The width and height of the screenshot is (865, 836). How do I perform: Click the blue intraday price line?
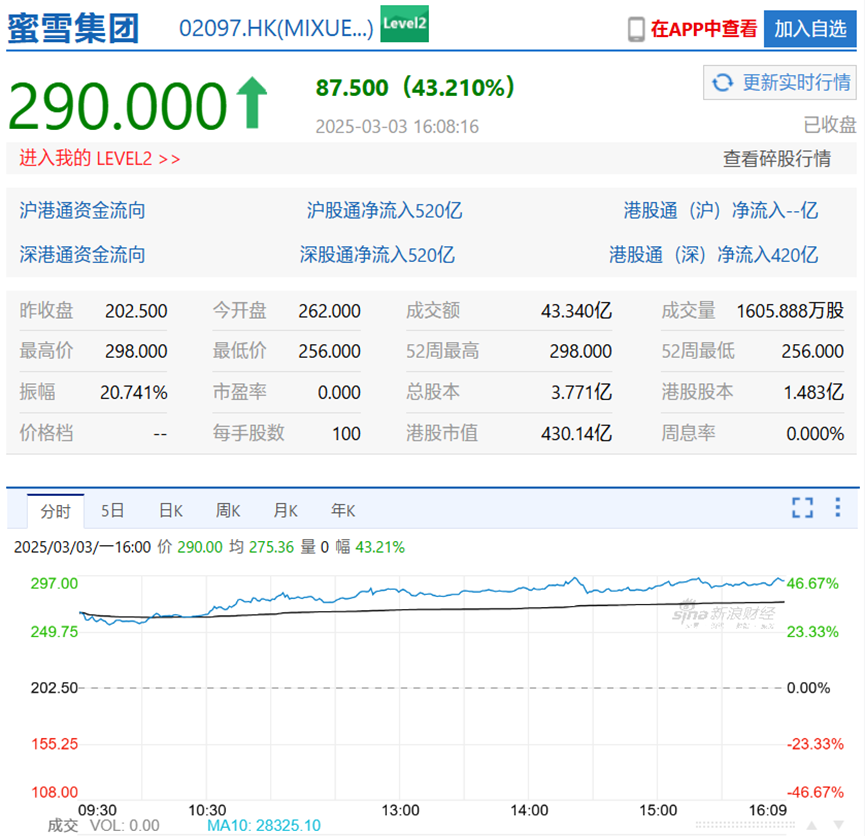(431, 594)
